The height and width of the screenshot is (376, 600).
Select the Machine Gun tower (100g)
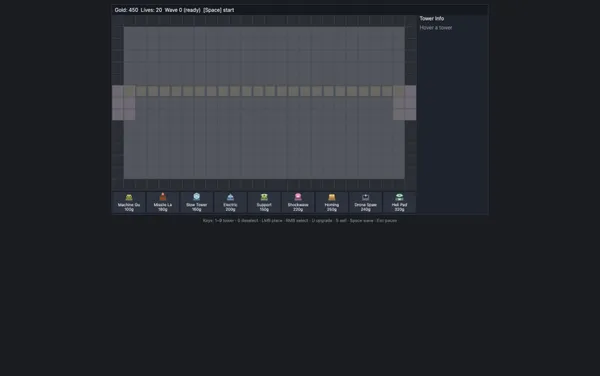[129, 202]
